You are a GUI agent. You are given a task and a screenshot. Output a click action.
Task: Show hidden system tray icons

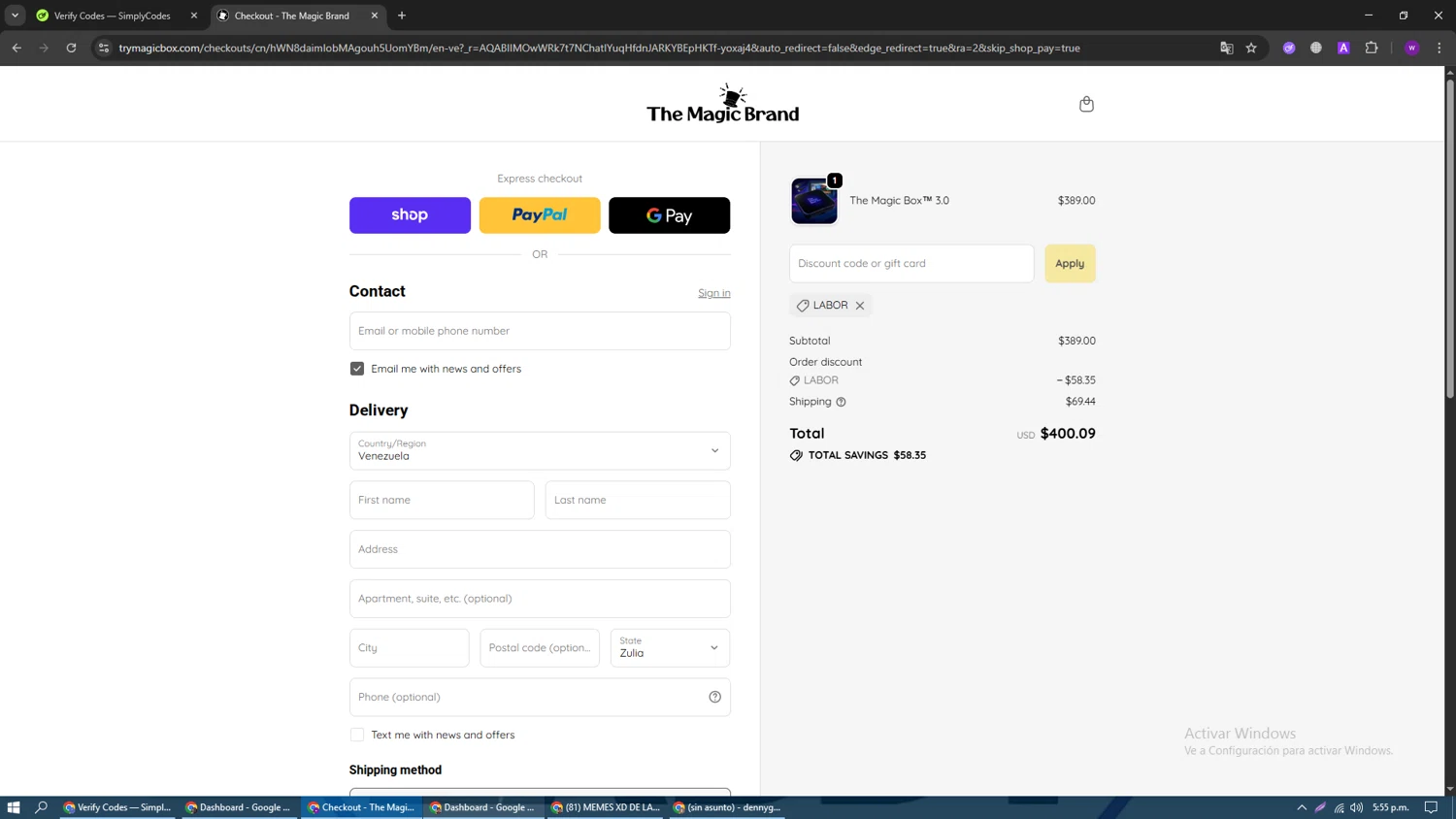(1302, 807)
